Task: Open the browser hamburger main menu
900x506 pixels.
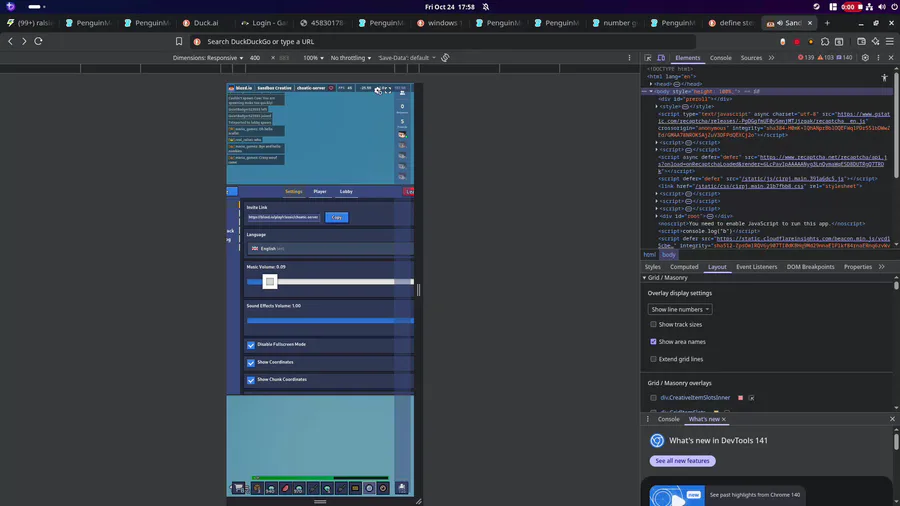Action: click(x=890, y=41)
